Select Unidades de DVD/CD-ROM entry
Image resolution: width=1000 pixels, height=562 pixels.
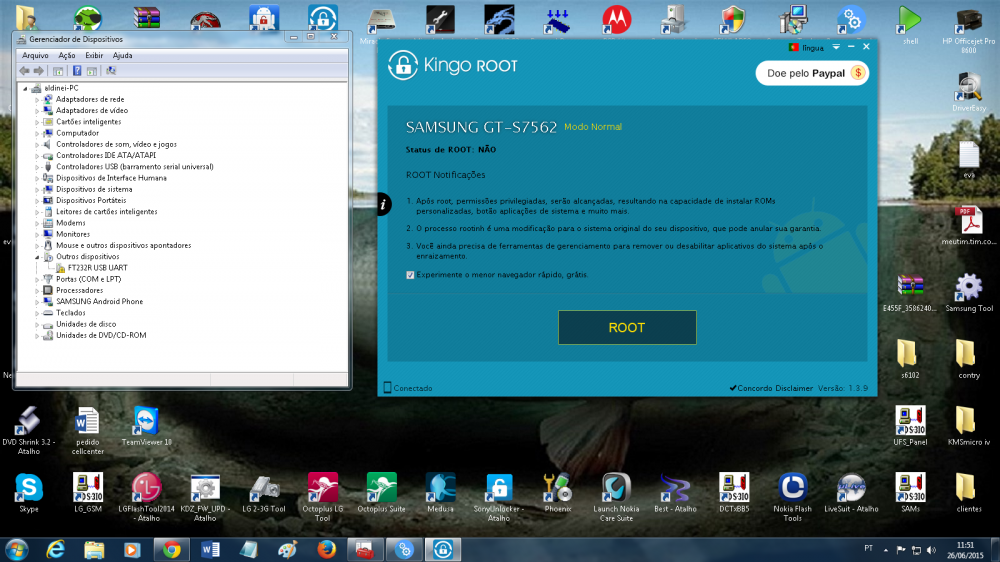coord(101,336)
